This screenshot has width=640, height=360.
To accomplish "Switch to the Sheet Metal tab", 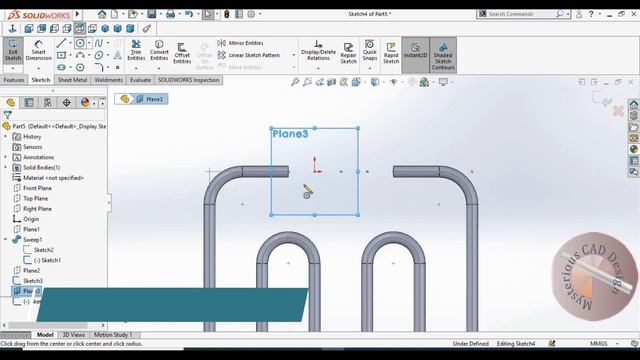I will click(72, 80).
